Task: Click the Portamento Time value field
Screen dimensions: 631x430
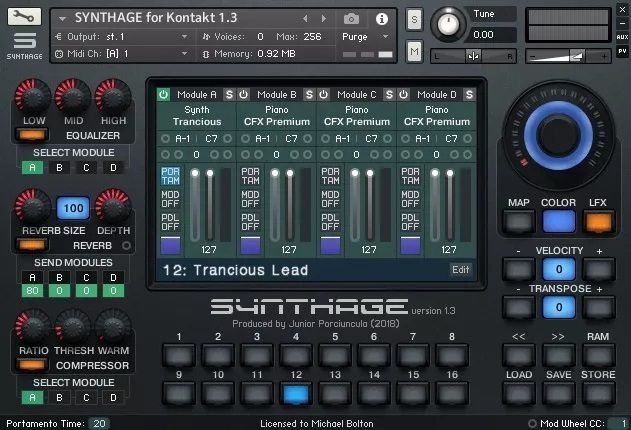Action: (x=99, y=423)
